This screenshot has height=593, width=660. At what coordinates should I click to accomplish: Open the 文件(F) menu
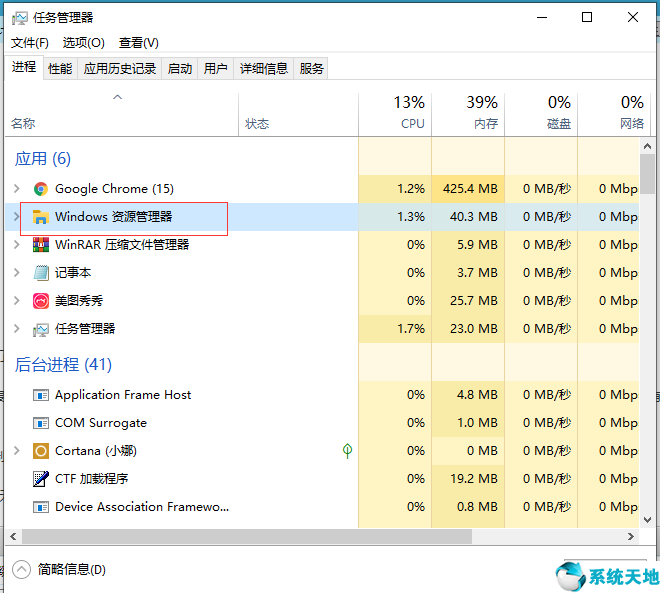30,43
